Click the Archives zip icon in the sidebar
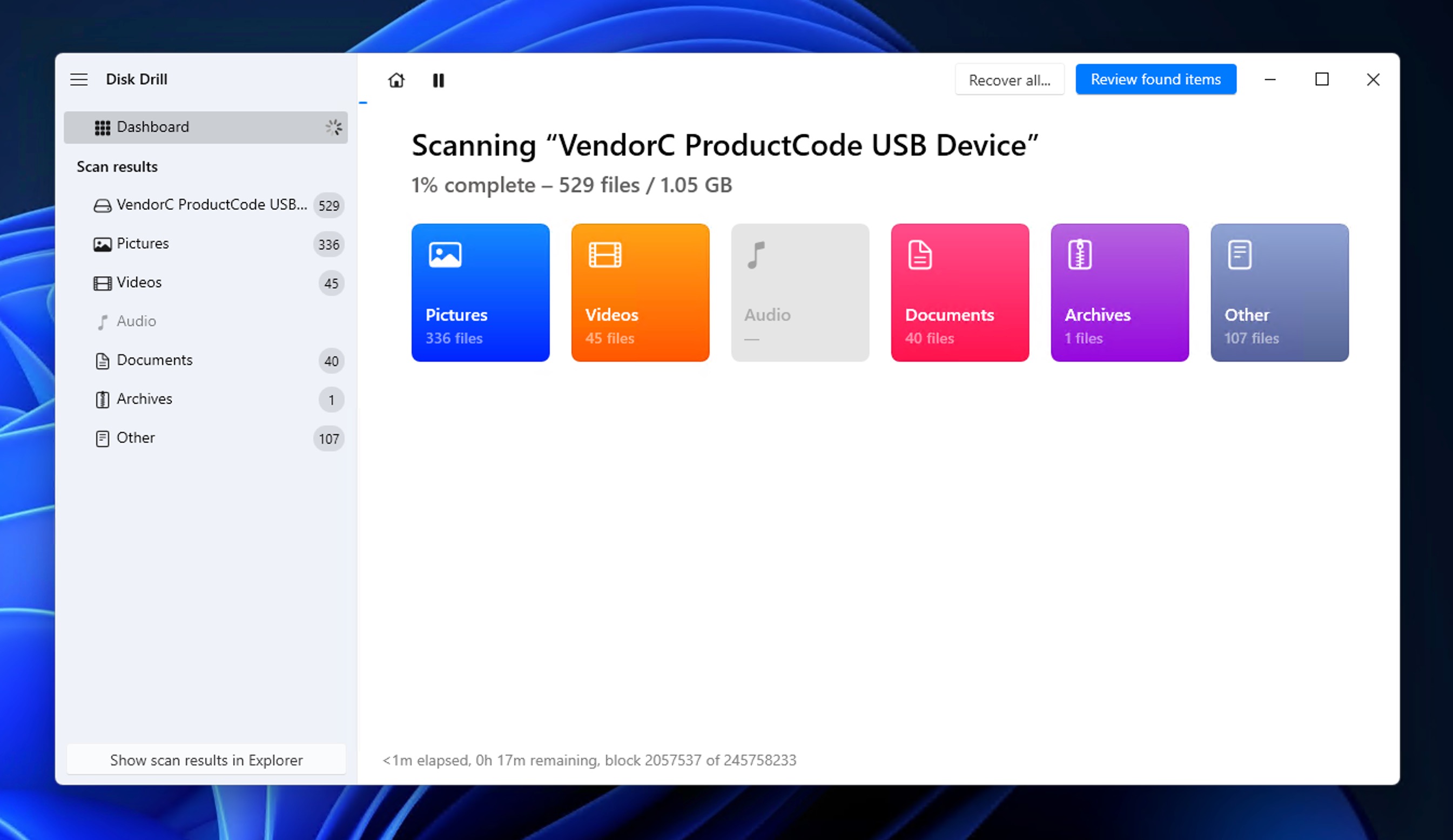 click(102, 399)
